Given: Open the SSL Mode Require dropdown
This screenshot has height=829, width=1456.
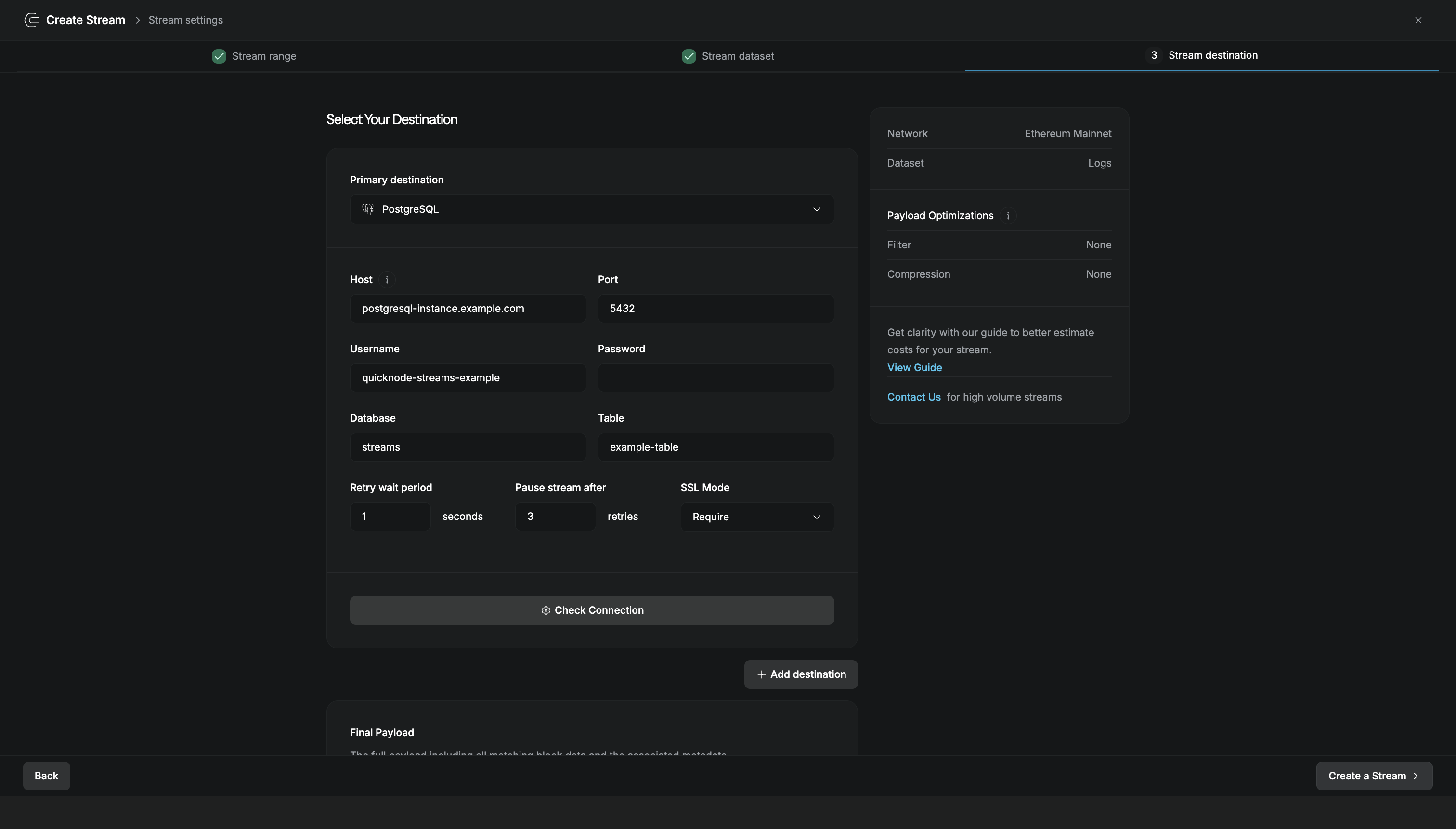Looking at the screenshot, I should (x=757, y=517).
